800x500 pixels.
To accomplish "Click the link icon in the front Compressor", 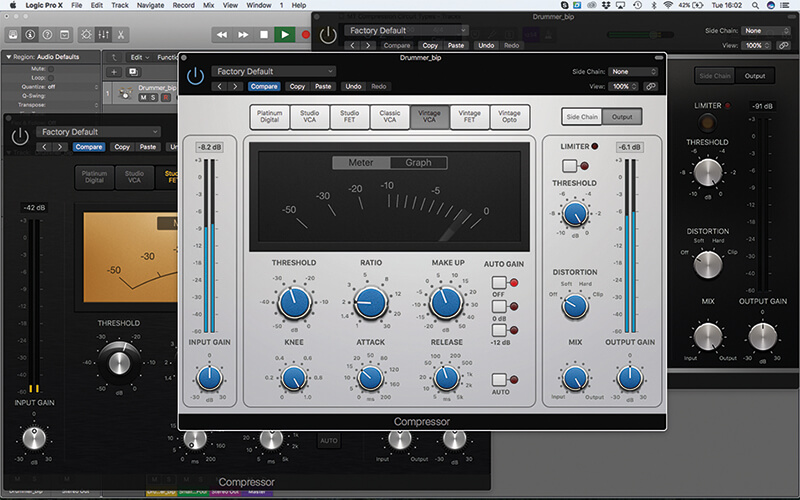I will 651,86.
